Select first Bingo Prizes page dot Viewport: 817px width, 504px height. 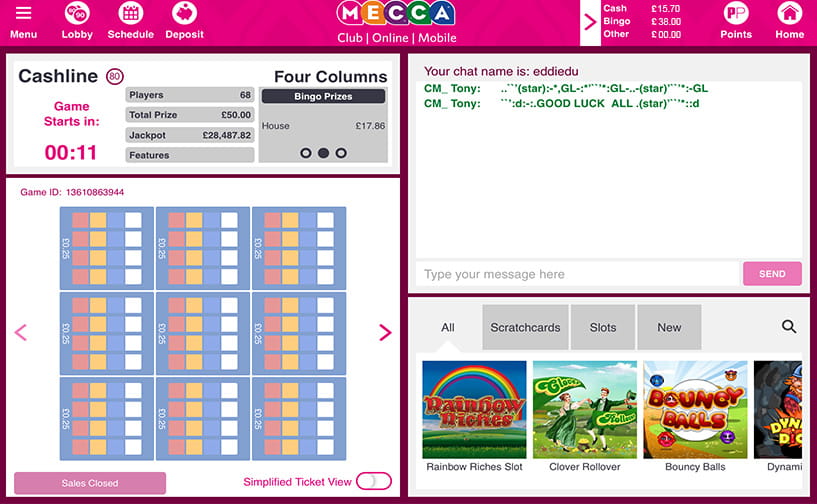[x=306, y=153]
